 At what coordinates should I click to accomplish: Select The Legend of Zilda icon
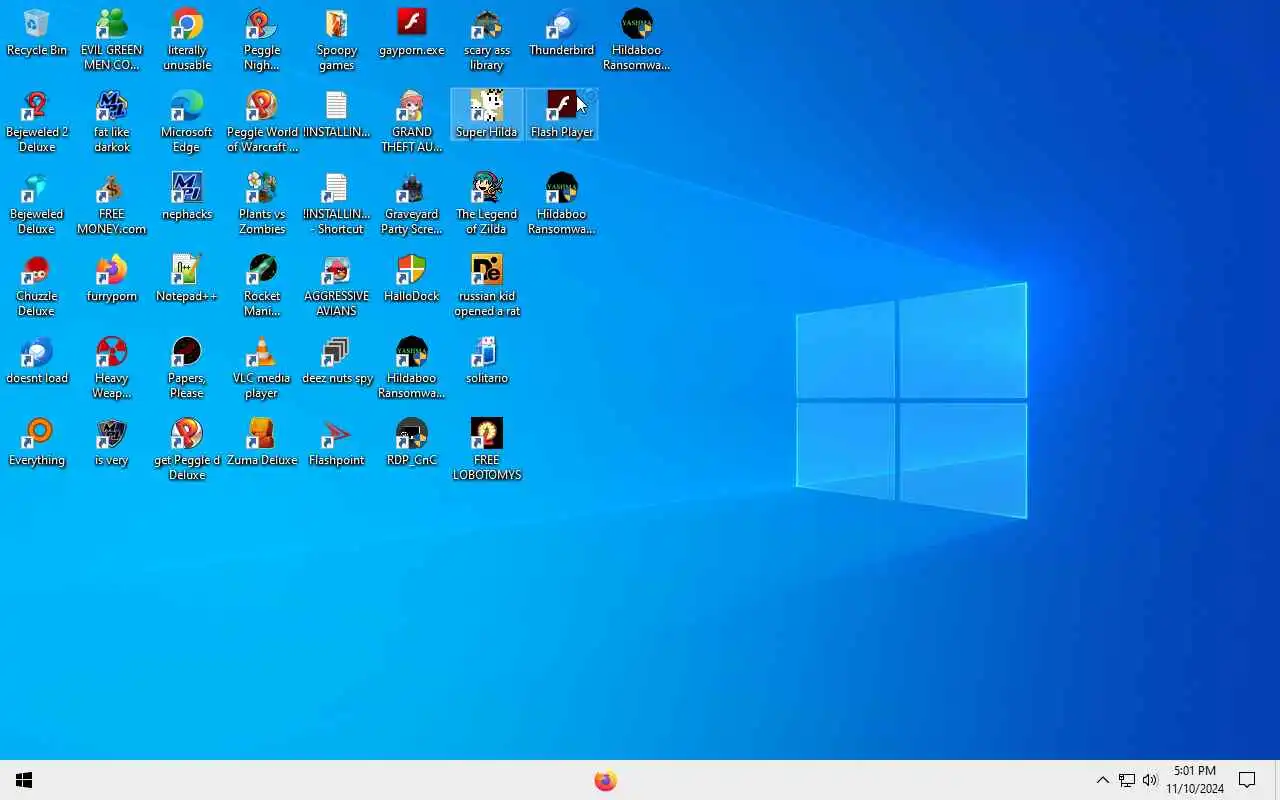pos(487,204)
